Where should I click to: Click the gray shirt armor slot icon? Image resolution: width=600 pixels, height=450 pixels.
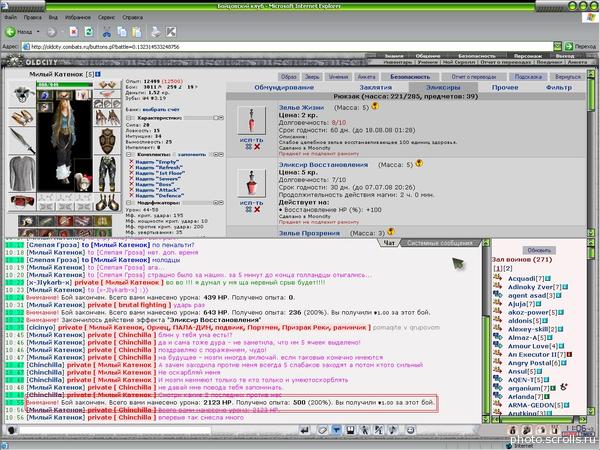click(22, 174)
